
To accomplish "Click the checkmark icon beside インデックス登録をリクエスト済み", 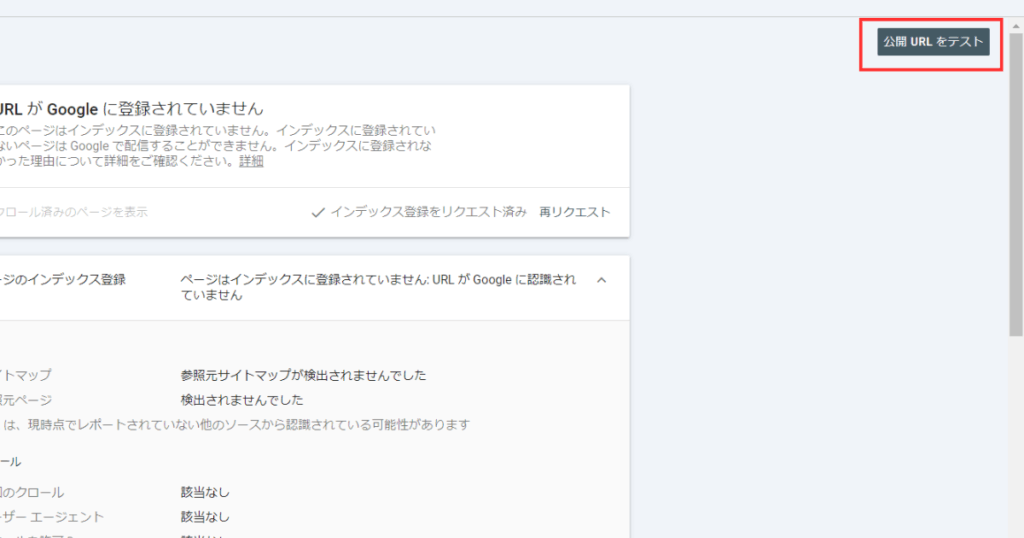I will pyautogui.click(x=317, y=212).
